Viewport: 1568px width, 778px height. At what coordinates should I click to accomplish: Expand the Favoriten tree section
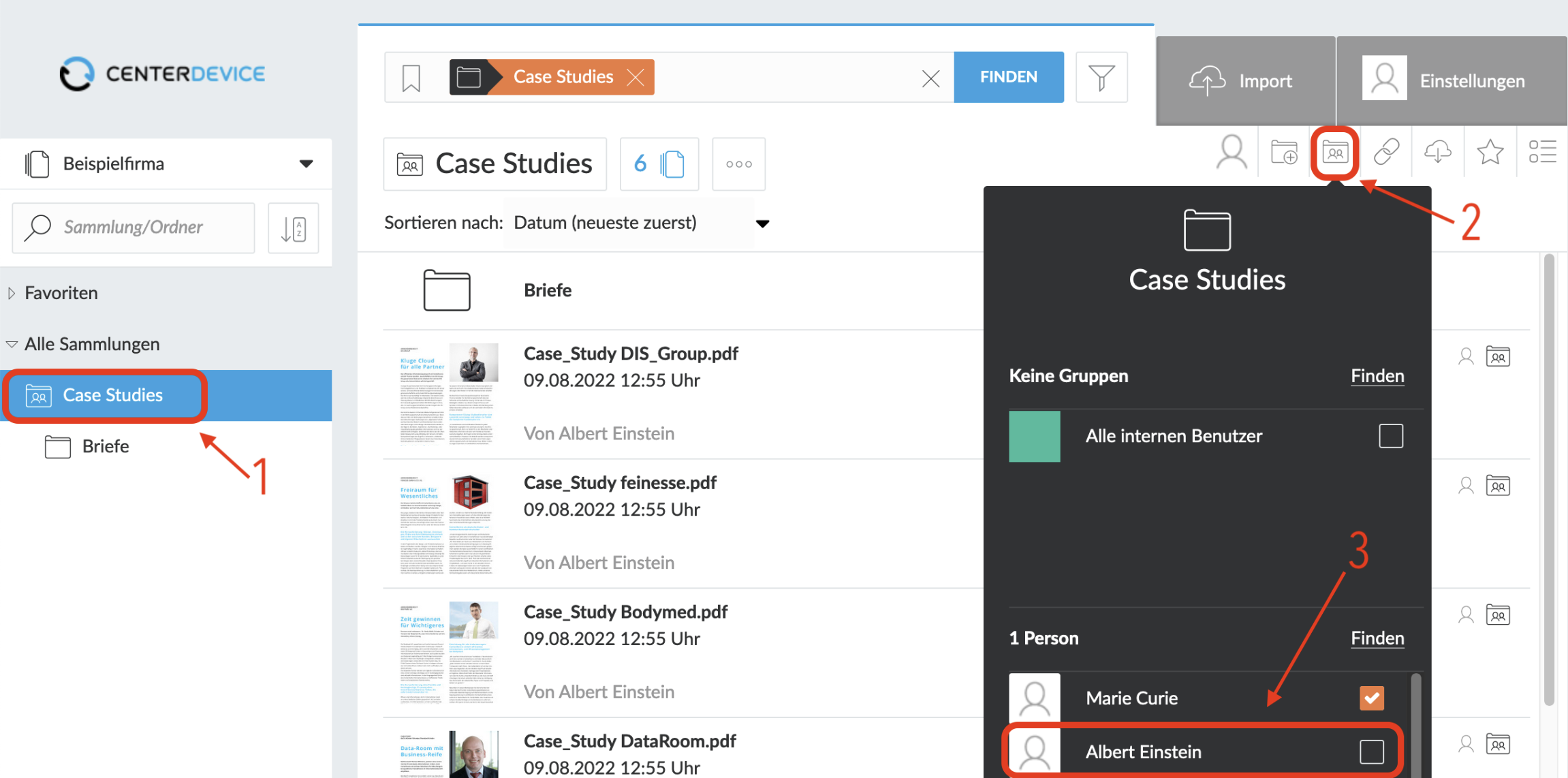11,293
